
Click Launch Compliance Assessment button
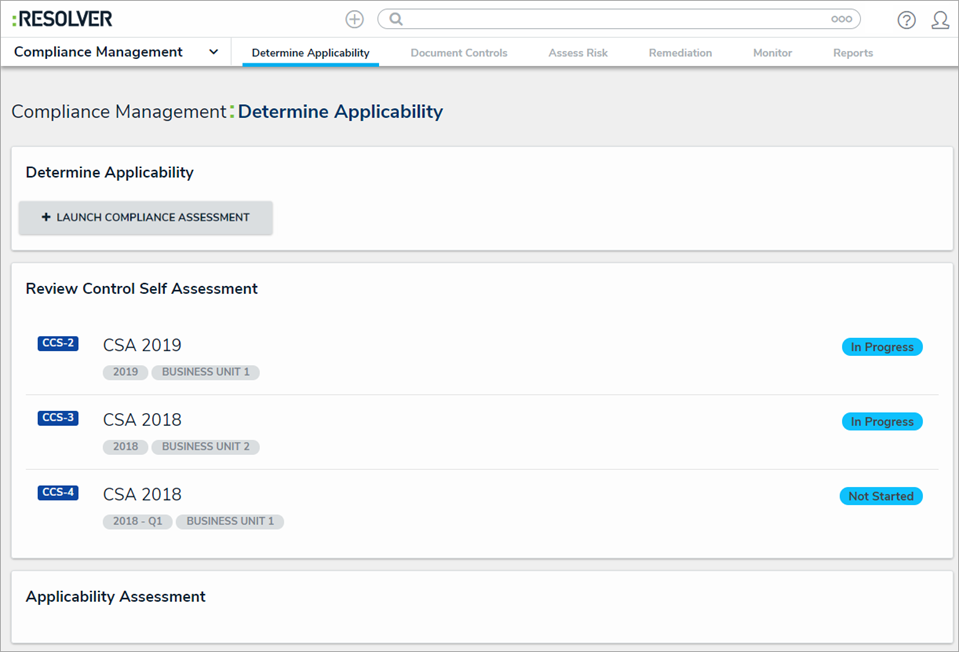(146, 217)
